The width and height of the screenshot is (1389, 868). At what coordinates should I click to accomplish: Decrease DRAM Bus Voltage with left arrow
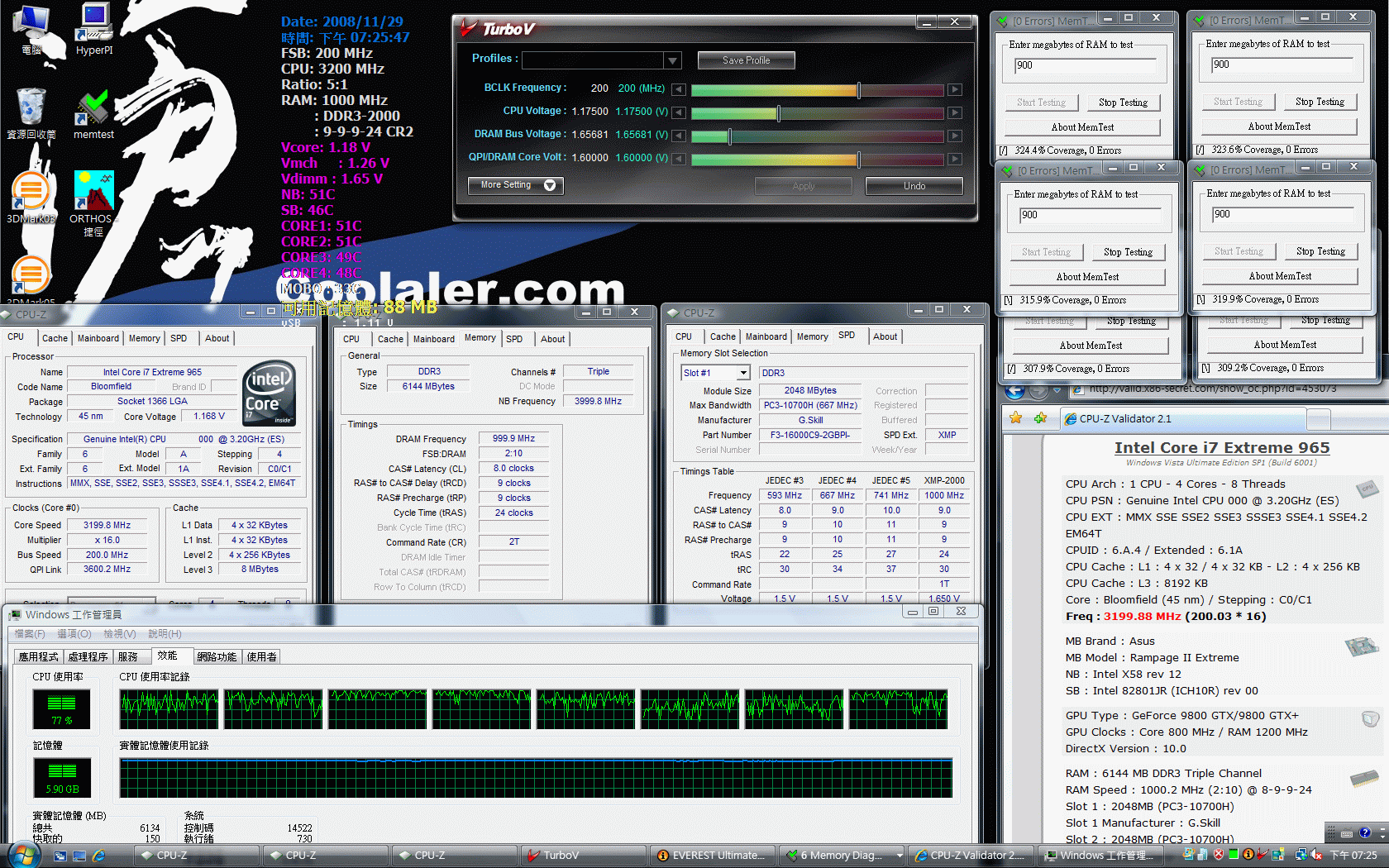[678, 135]
